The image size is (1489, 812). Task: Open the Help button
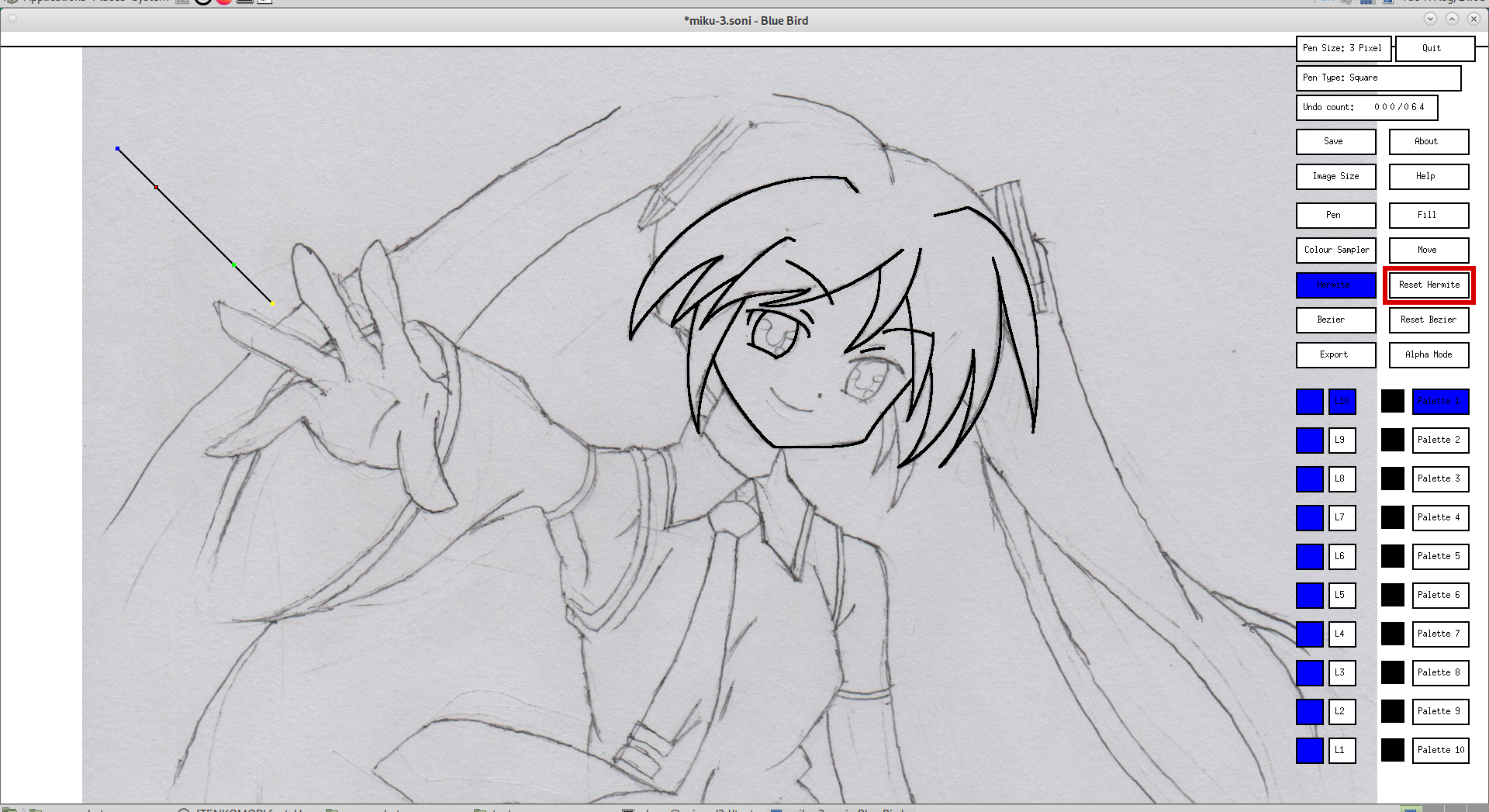pos(1429,176)
